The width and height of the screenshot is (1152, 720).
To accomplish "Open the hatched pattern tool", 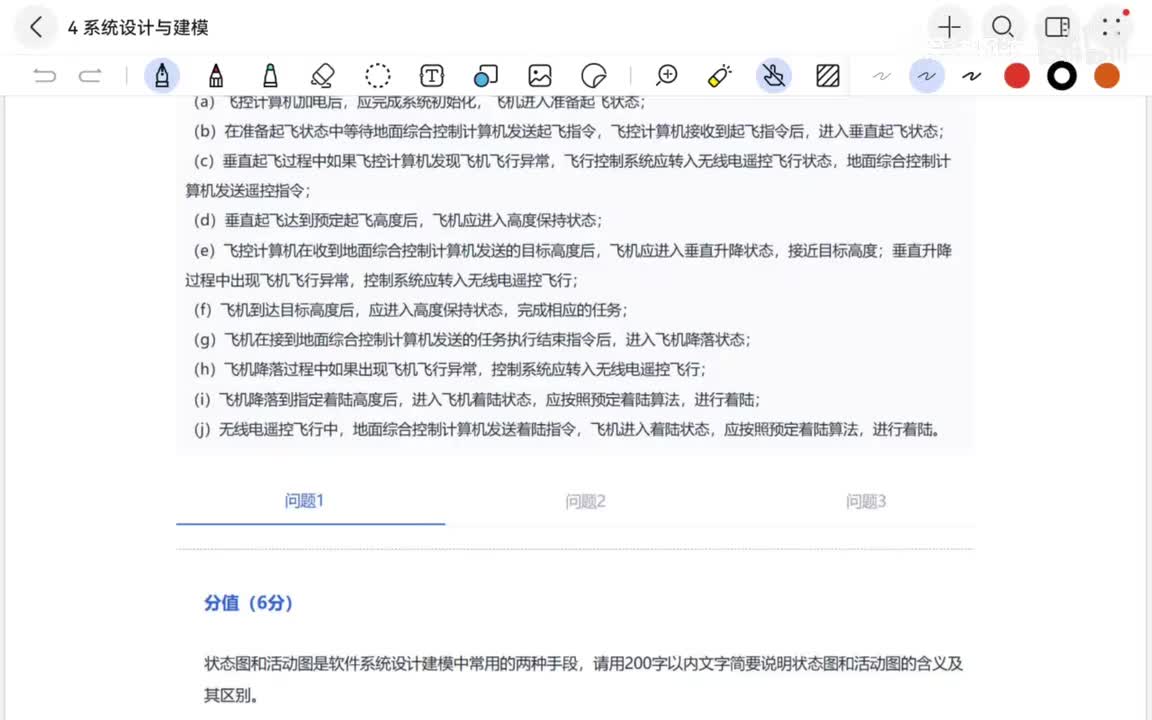I will tap(828, 75).
